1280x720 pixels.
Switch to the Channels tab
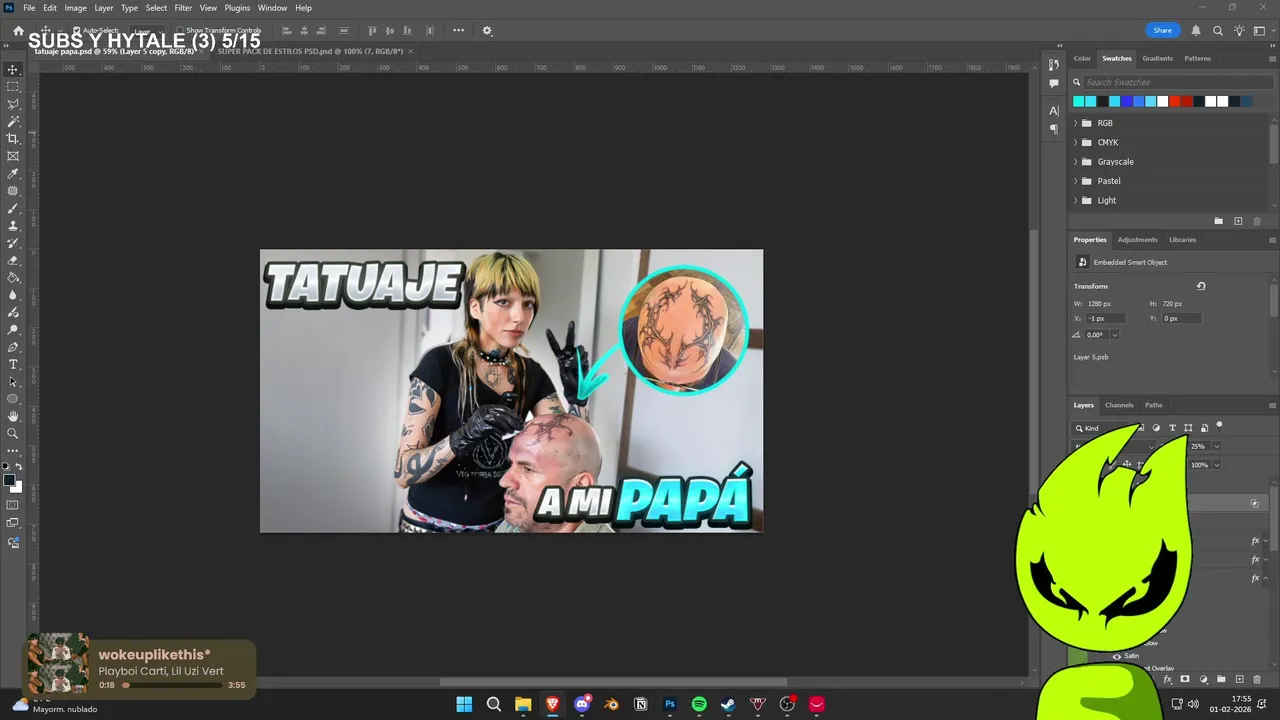(1119, 405)
